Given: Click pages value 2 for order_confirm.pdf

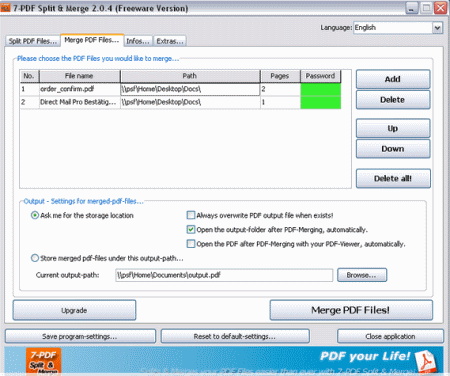Looking at the screenshot, I should (x=280, y=89).
